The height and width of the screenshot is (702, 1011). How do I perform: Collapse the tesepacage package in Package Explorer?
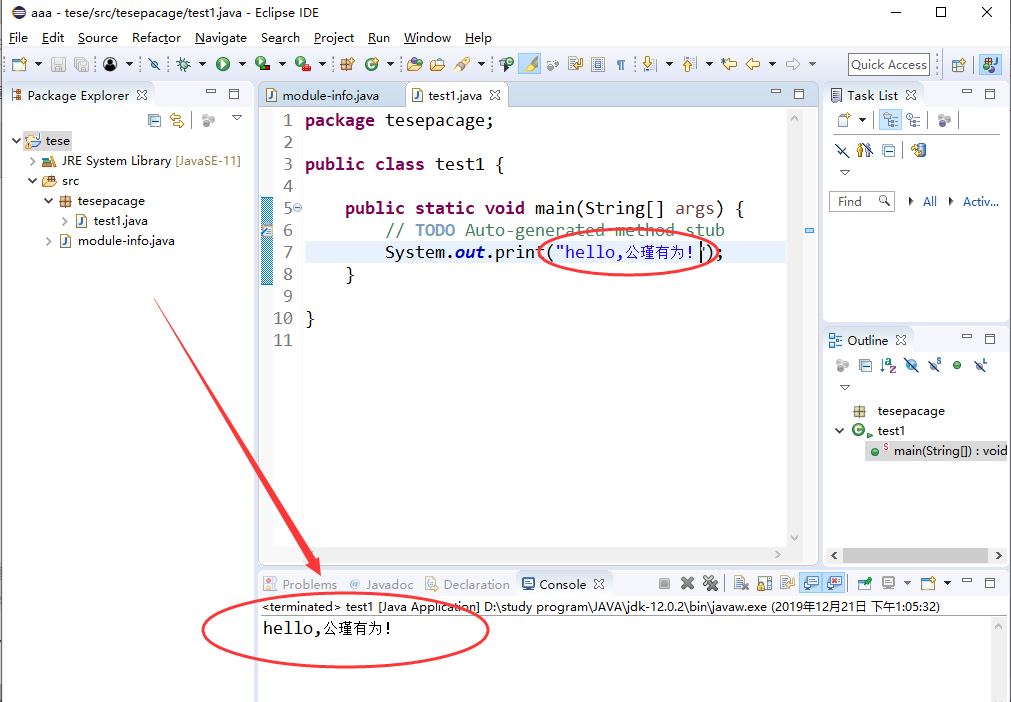(48, 200)
